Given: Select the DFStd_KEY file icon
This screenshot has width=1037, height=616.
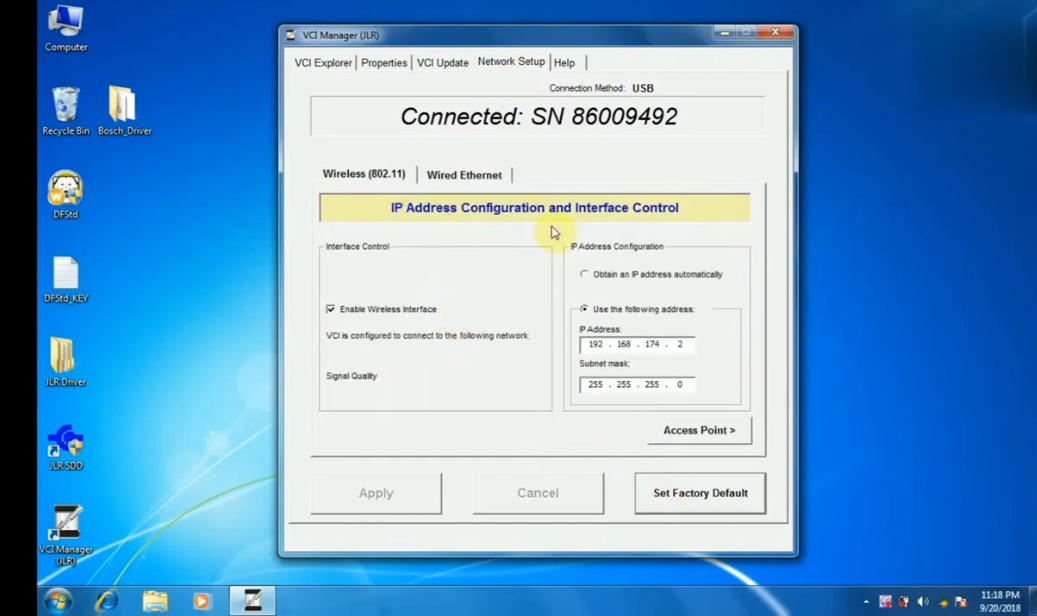Looking at the screenshot, I should pos(65,279).
